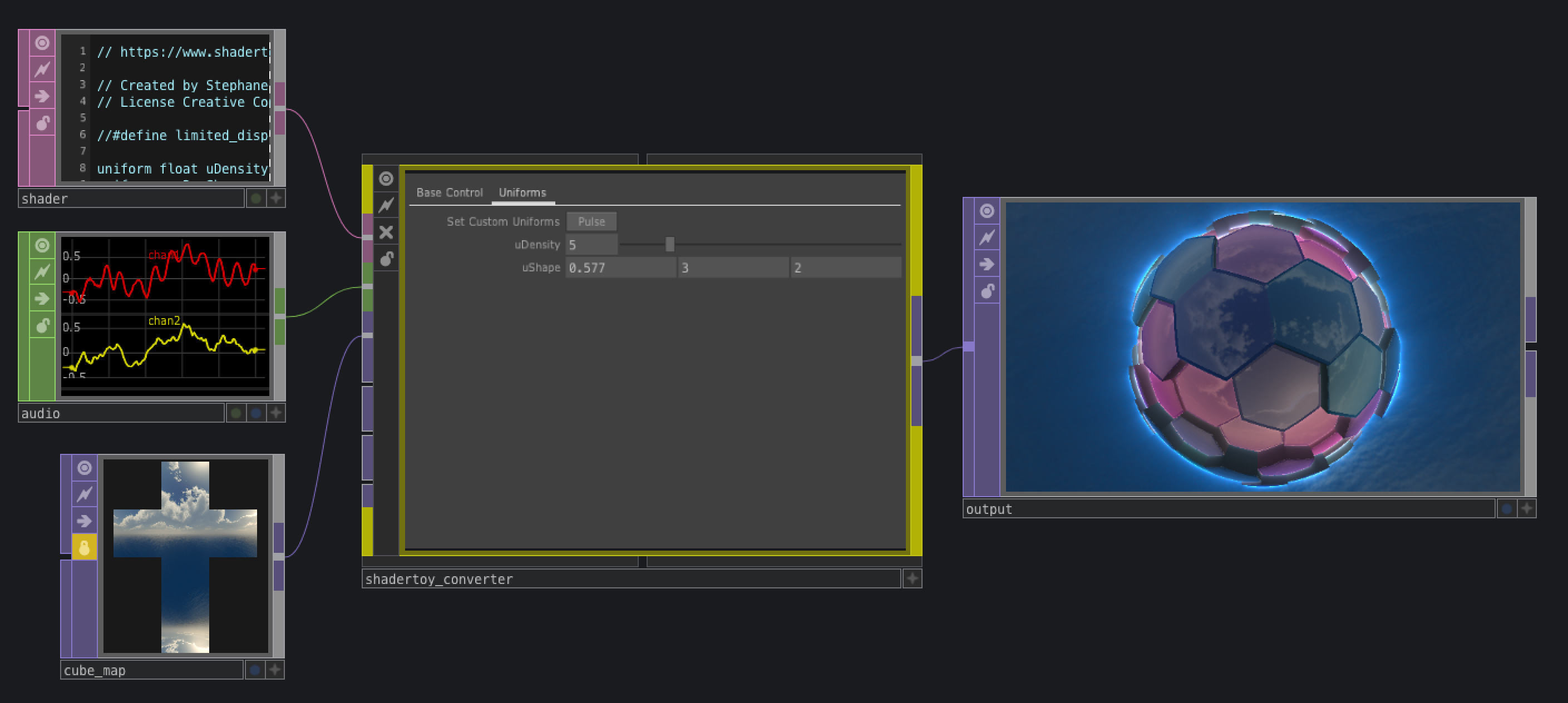Click the uDensity slider handle
1568x703 pixels.
click(669, 245)
